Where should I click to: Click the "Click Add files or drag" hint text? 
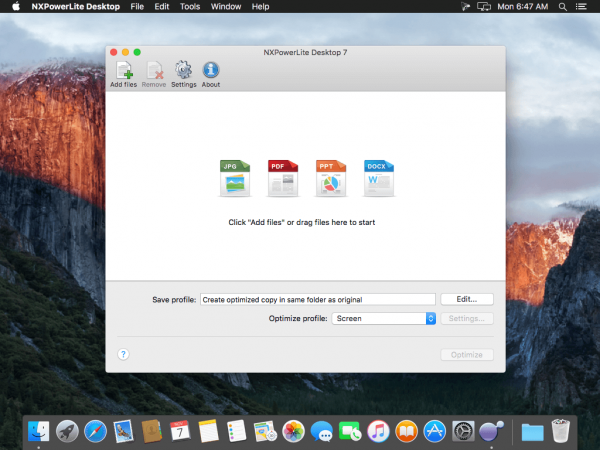pyautogui.click(x=302, y=222)
